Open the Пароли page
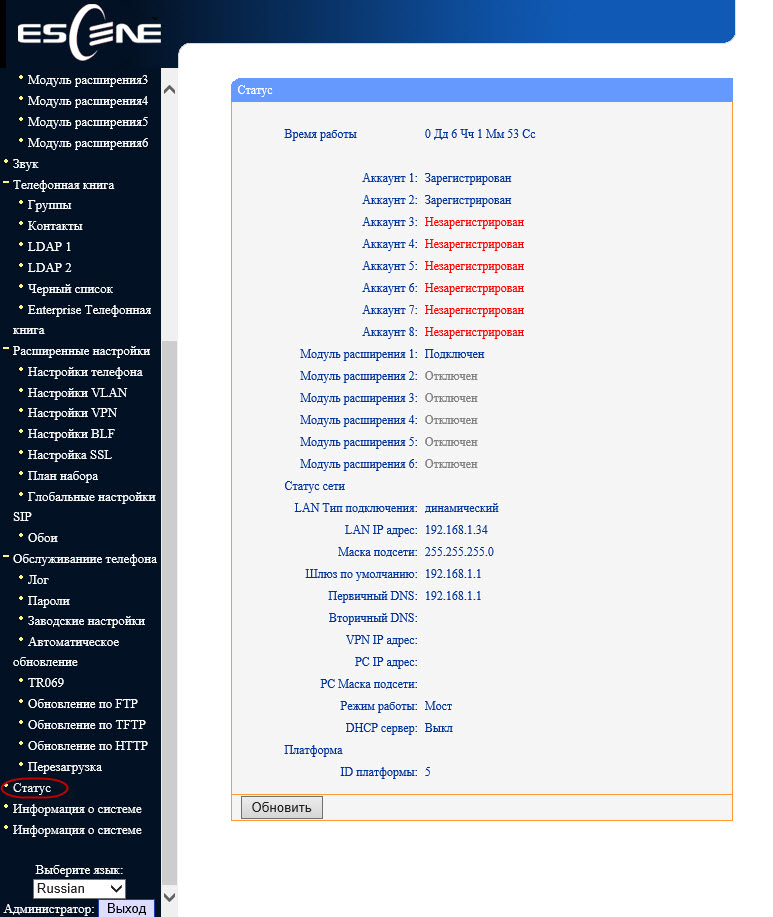The width and height of the screenshot is (773, 917). coord(49,601)
